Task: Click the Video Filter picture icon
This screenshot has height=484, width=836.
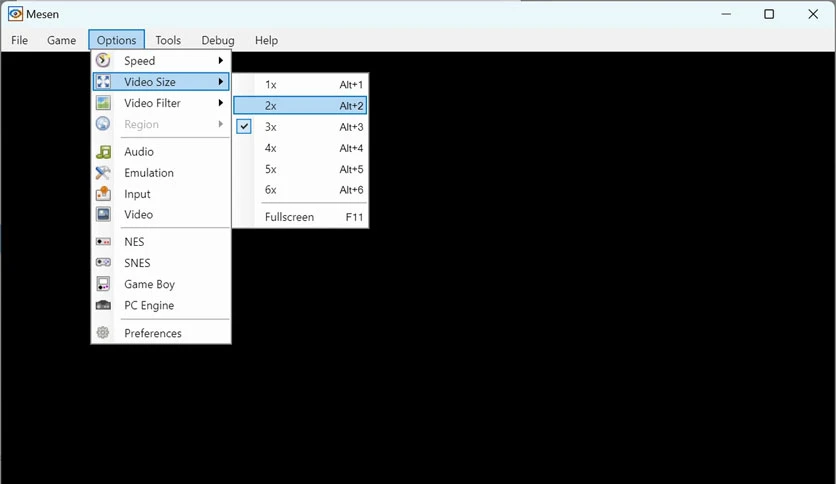Action: tap(103, 103)
